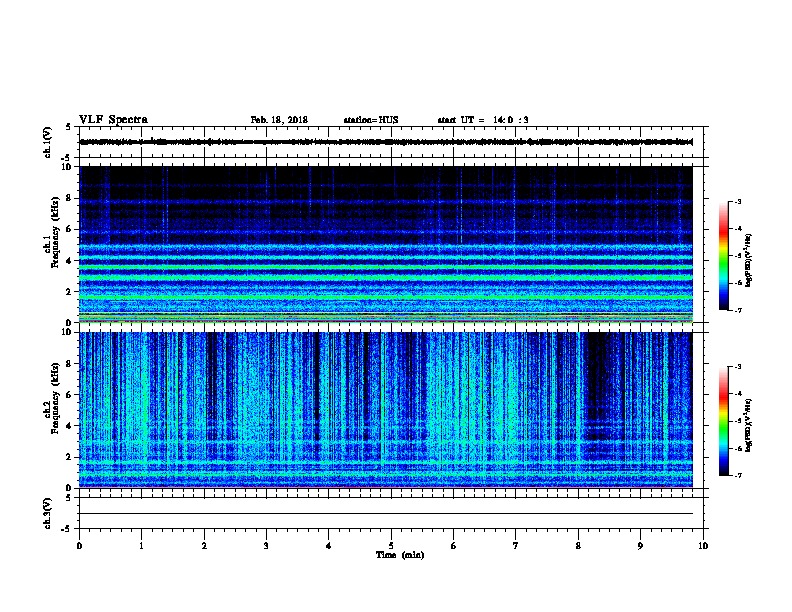Click the time axis tick label "7"
Viewport: 792px width, 612px height.
coord(516,546)
